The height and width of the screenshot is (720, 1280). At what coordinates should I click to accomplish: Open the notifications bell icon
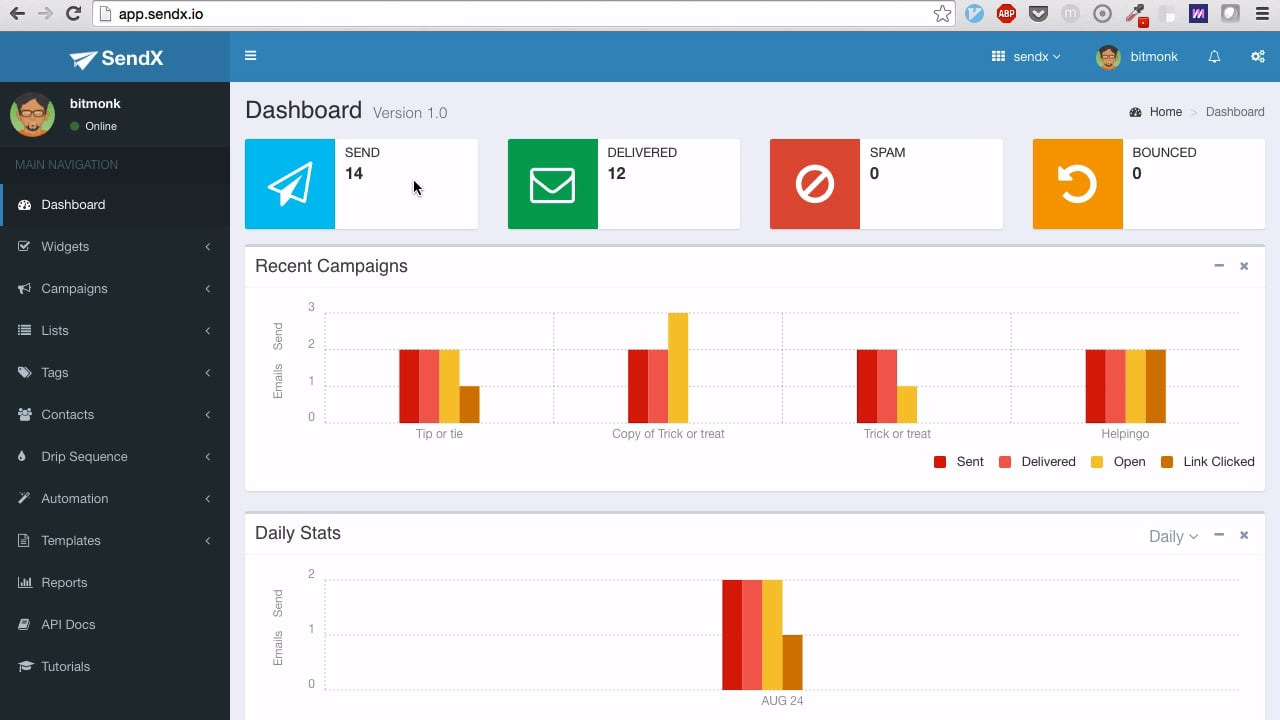coord(1214,57)
